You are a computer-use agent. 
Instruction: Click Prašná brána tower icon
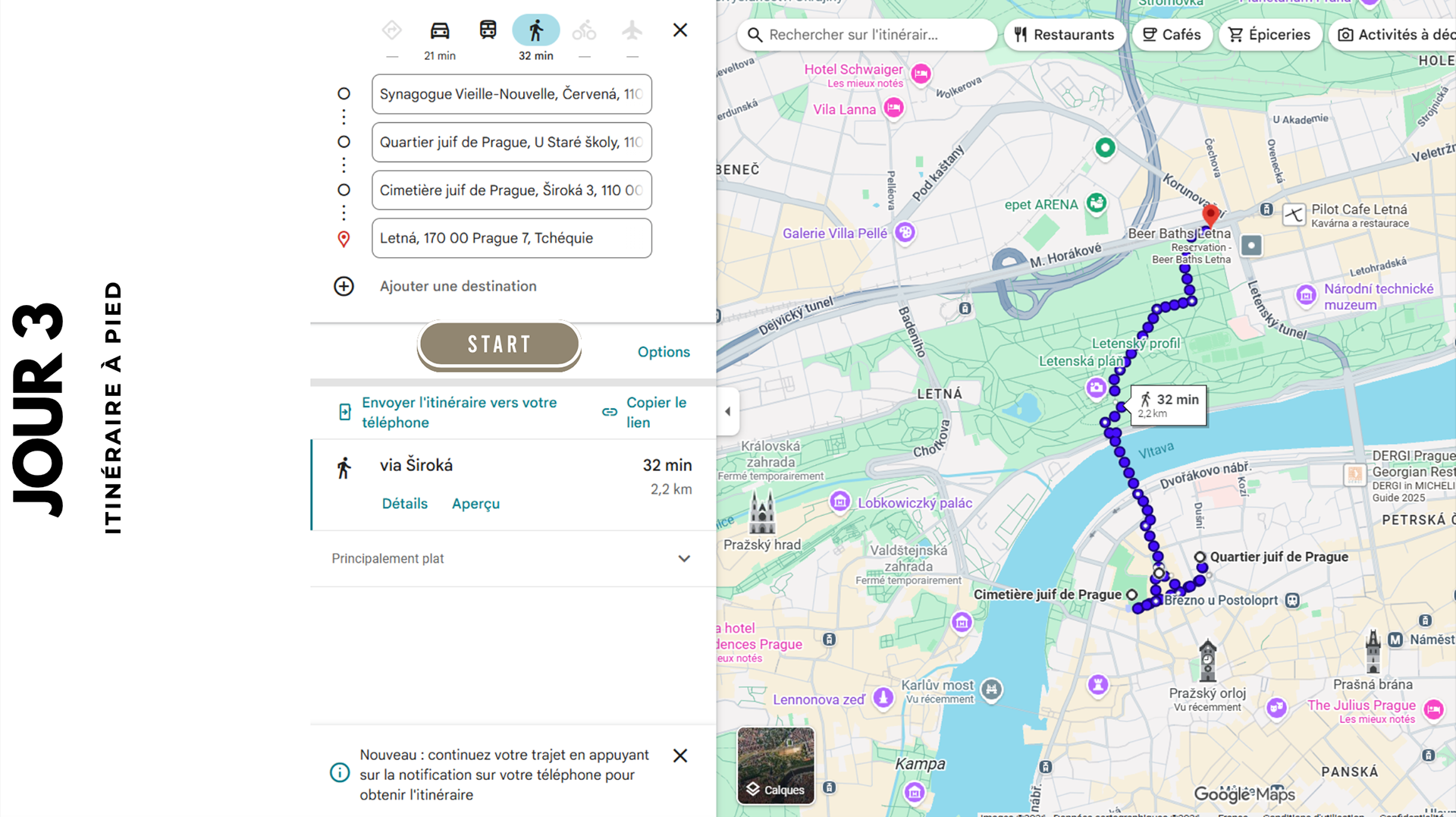click(1373, 652)
